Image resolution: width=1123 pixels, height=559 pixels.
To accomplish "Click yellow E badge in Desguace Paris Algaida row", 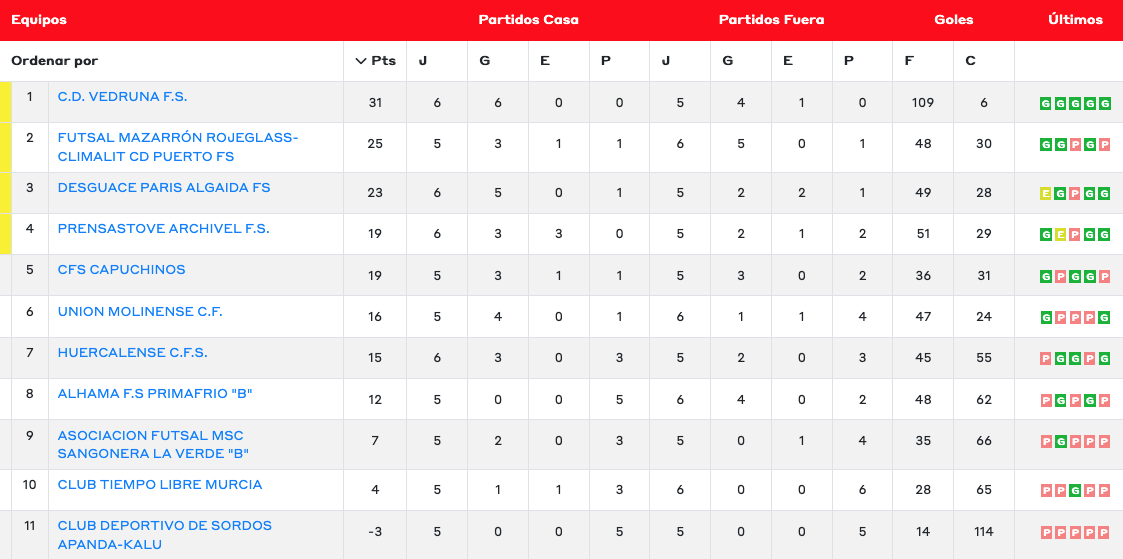I will (x=1046, y=194).
